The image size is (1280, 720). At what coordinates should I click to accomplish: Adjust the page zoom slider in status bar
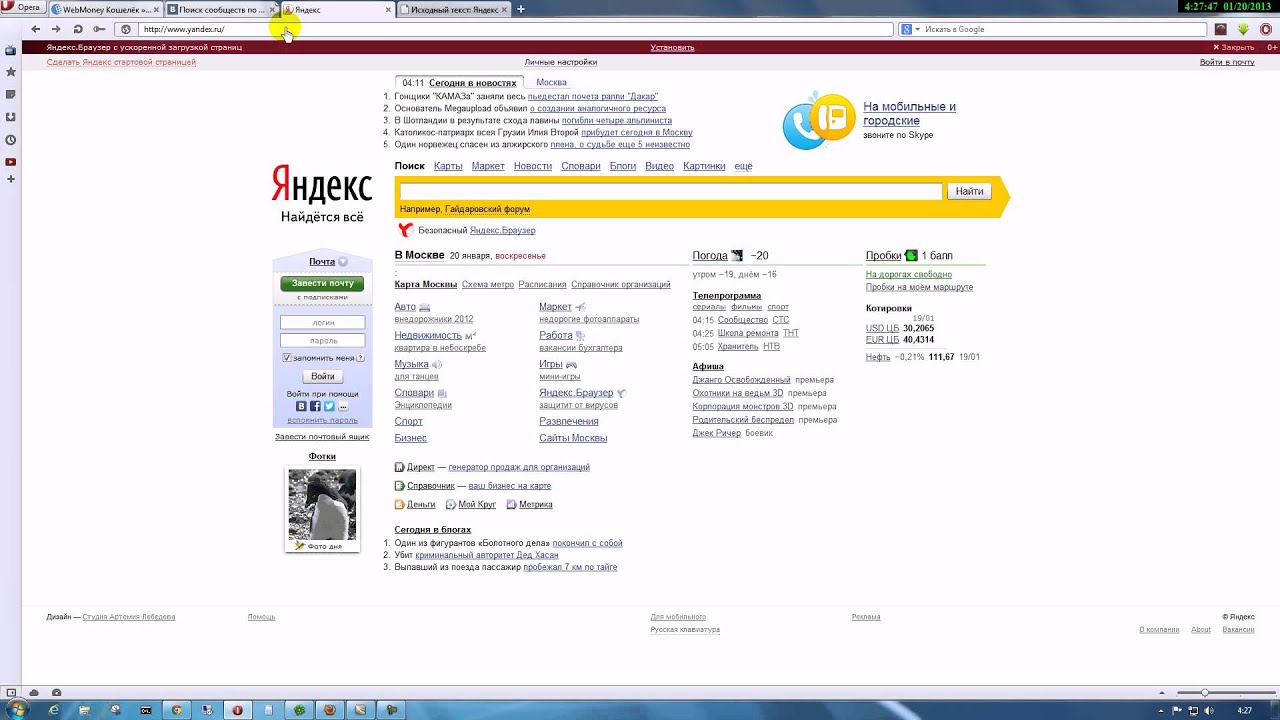[1205, 692]
